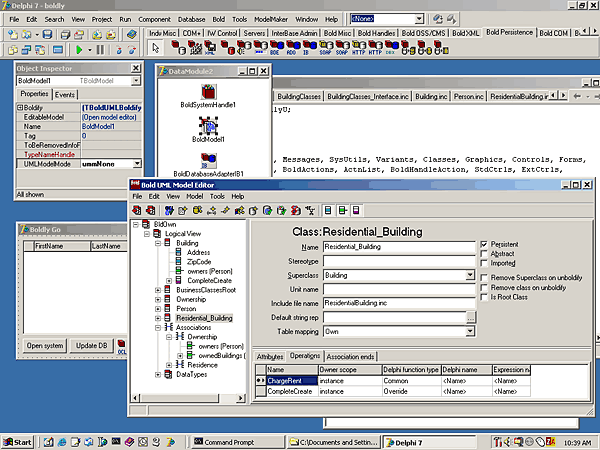Collapse the Associations node in model tree
600x450 pixels.
pos(158,328)
